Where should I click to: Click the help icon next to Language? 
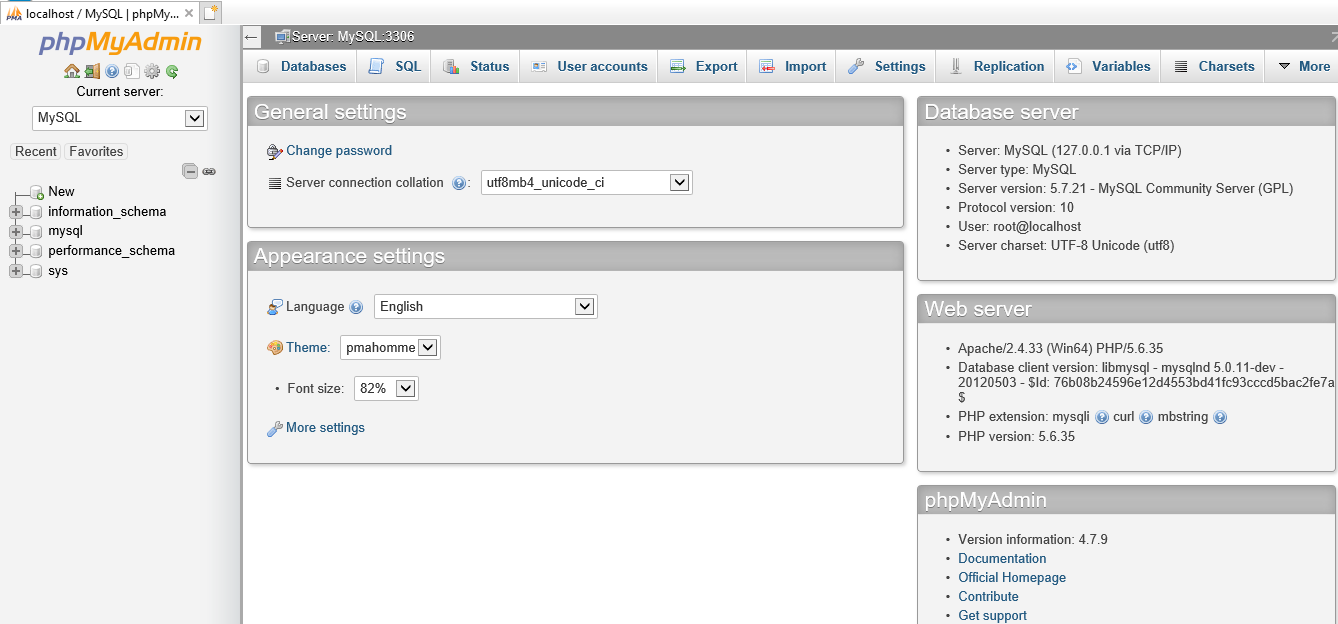[x=356, y=307]
